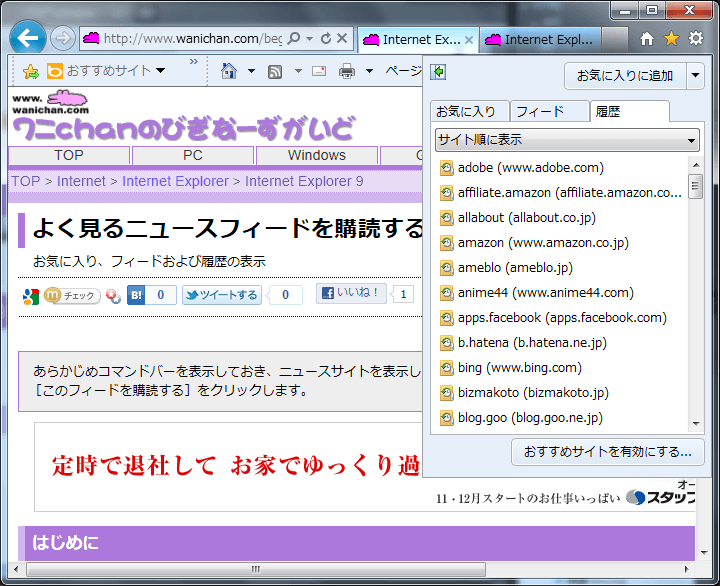This screenshot has width=720, height=586.
Task: Open the feeds dropdown arrow
Action: 298,71
